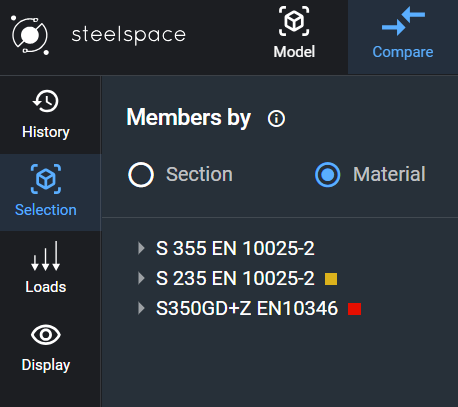Image resolution: width=458 pixels, height=407 pixels.
Task: Open the History clock icon
Action: click(x=46, y=101)
